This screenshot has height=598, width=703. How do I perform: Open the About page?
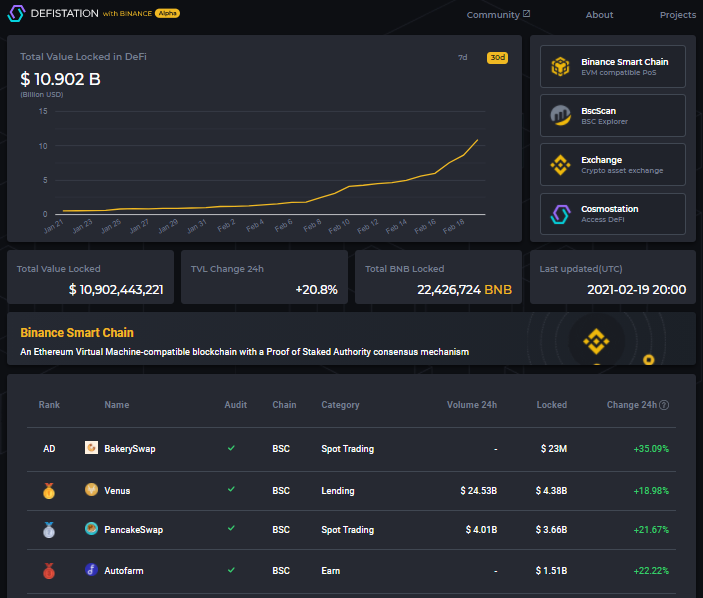[599, 15]
